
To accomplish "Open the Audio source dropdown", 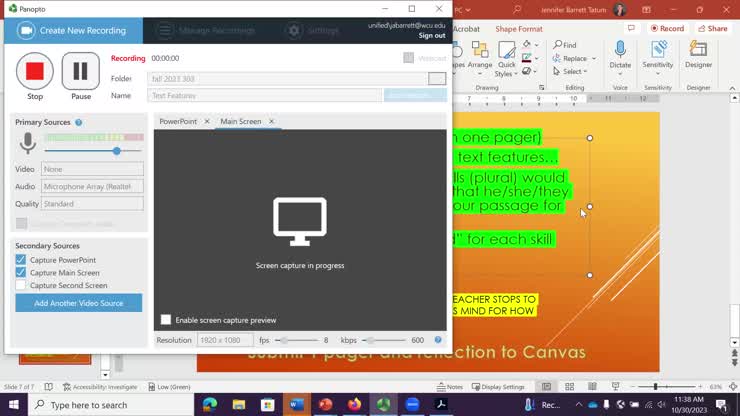I will [x=92, y=186].
